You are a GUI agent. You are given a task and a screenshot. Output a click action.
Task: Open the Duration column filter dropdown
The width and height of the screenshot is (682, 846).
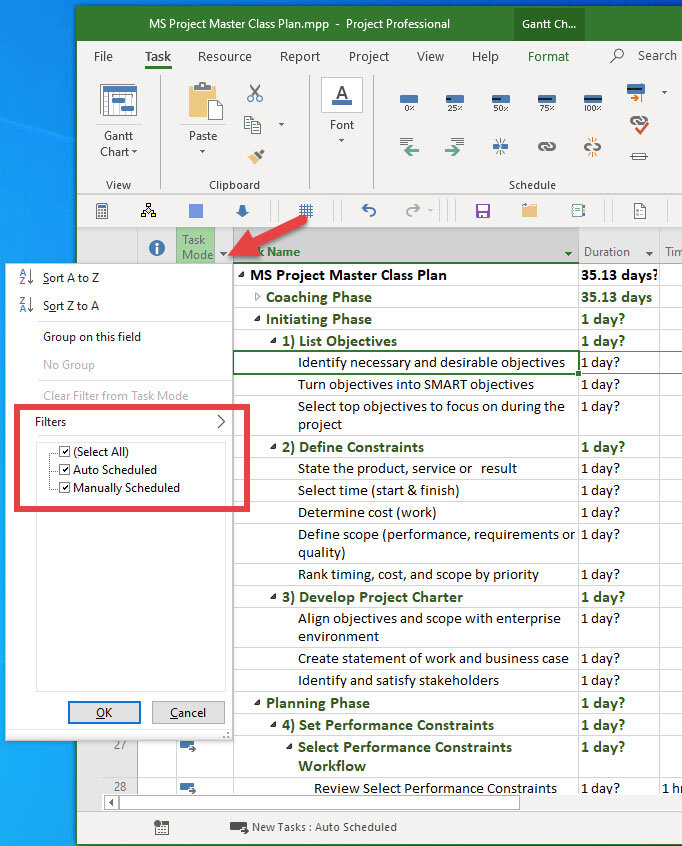click(x=649, y=253)
